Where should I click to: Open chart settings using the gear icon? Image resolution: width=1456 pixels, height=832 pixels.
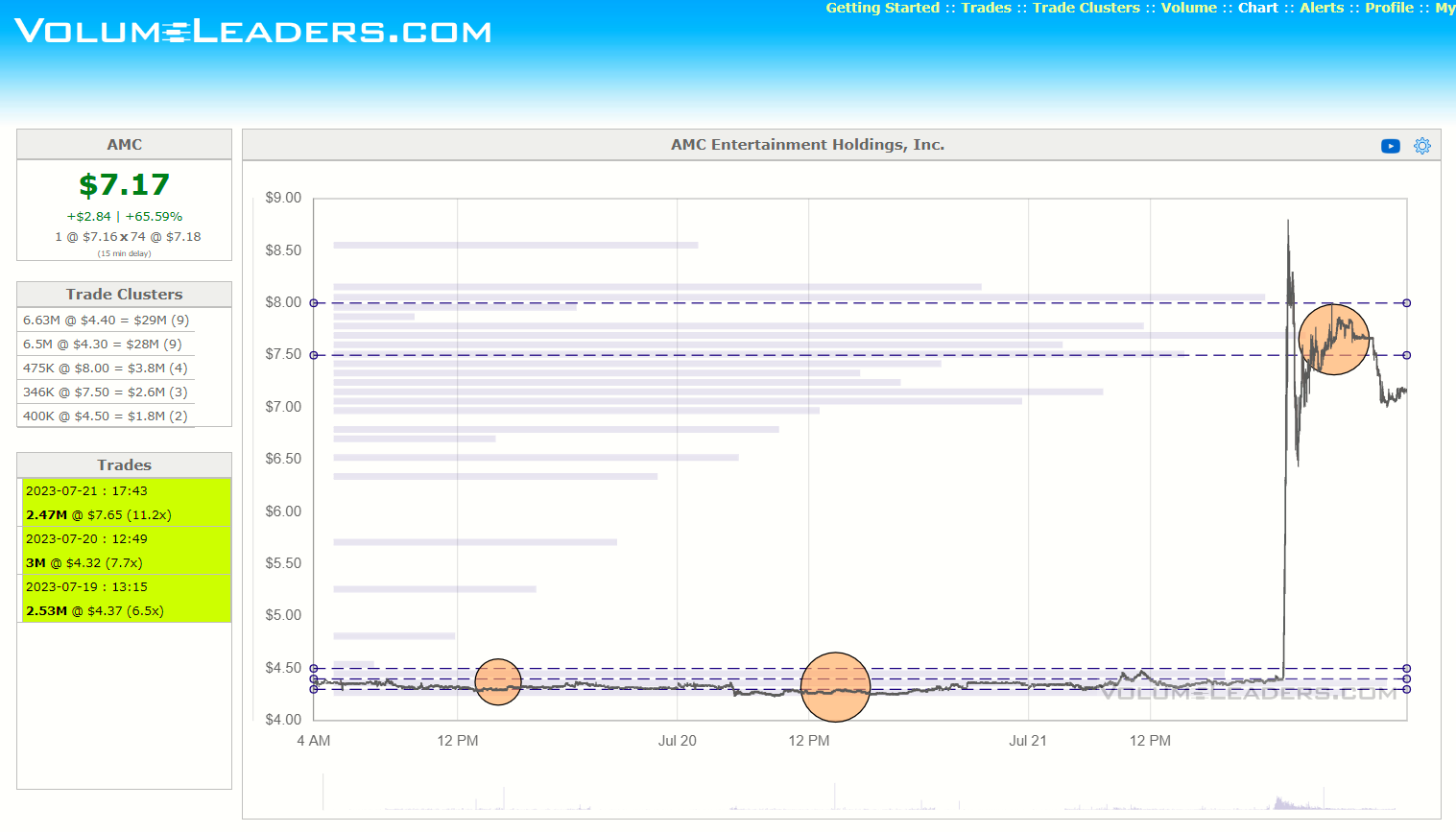pos(1421,145)
